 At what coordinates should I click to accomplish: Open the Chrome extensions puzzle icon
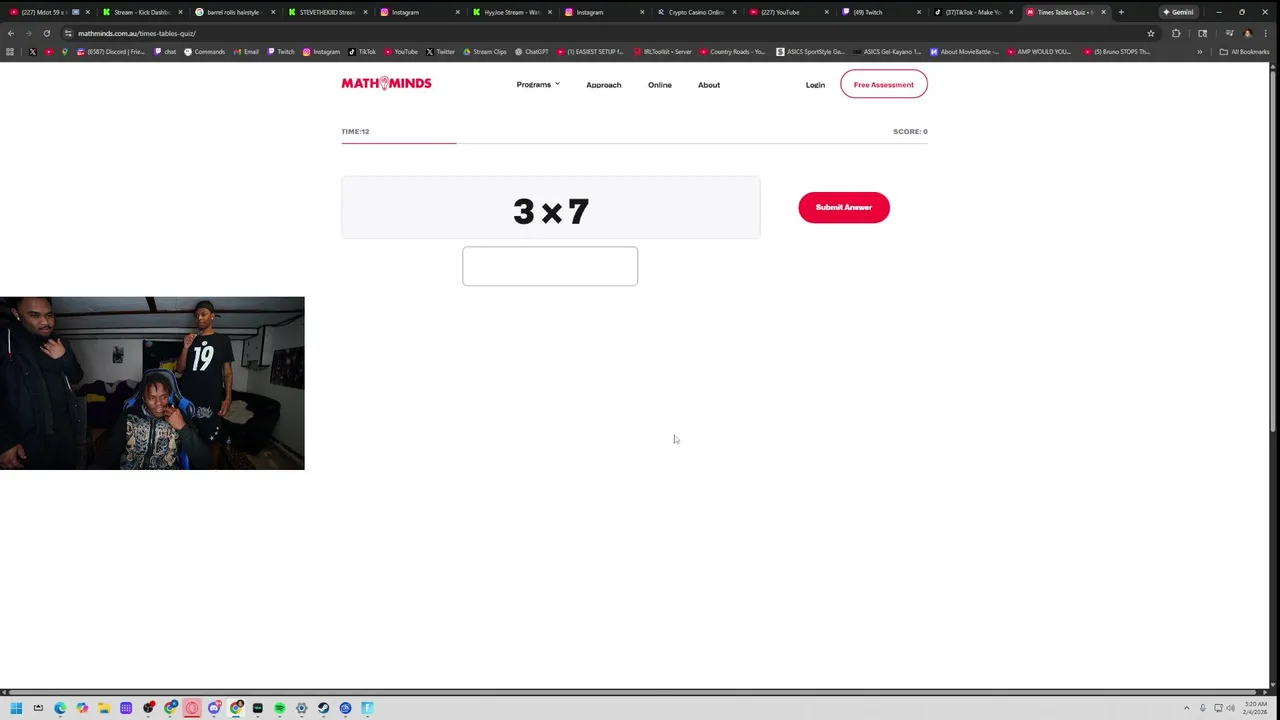(1176, 33)
